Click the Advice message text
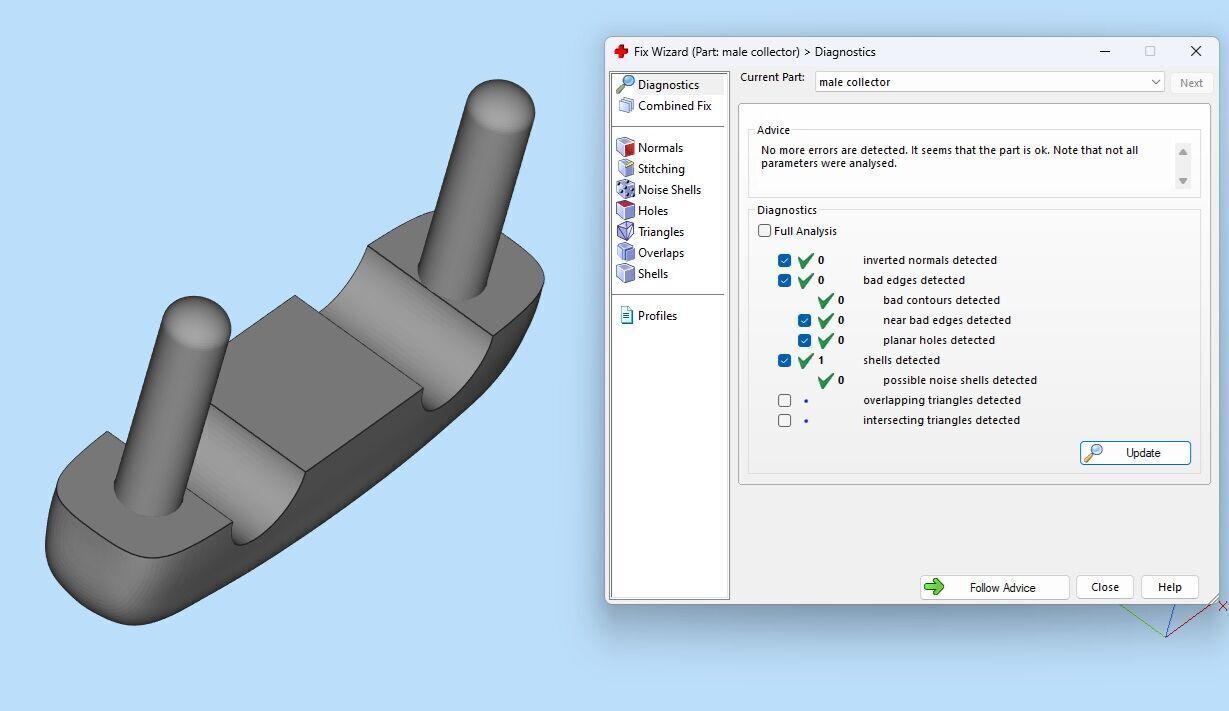Image resolution: width=1229 pixels, height=711 pixels. (x=949, y=157)
